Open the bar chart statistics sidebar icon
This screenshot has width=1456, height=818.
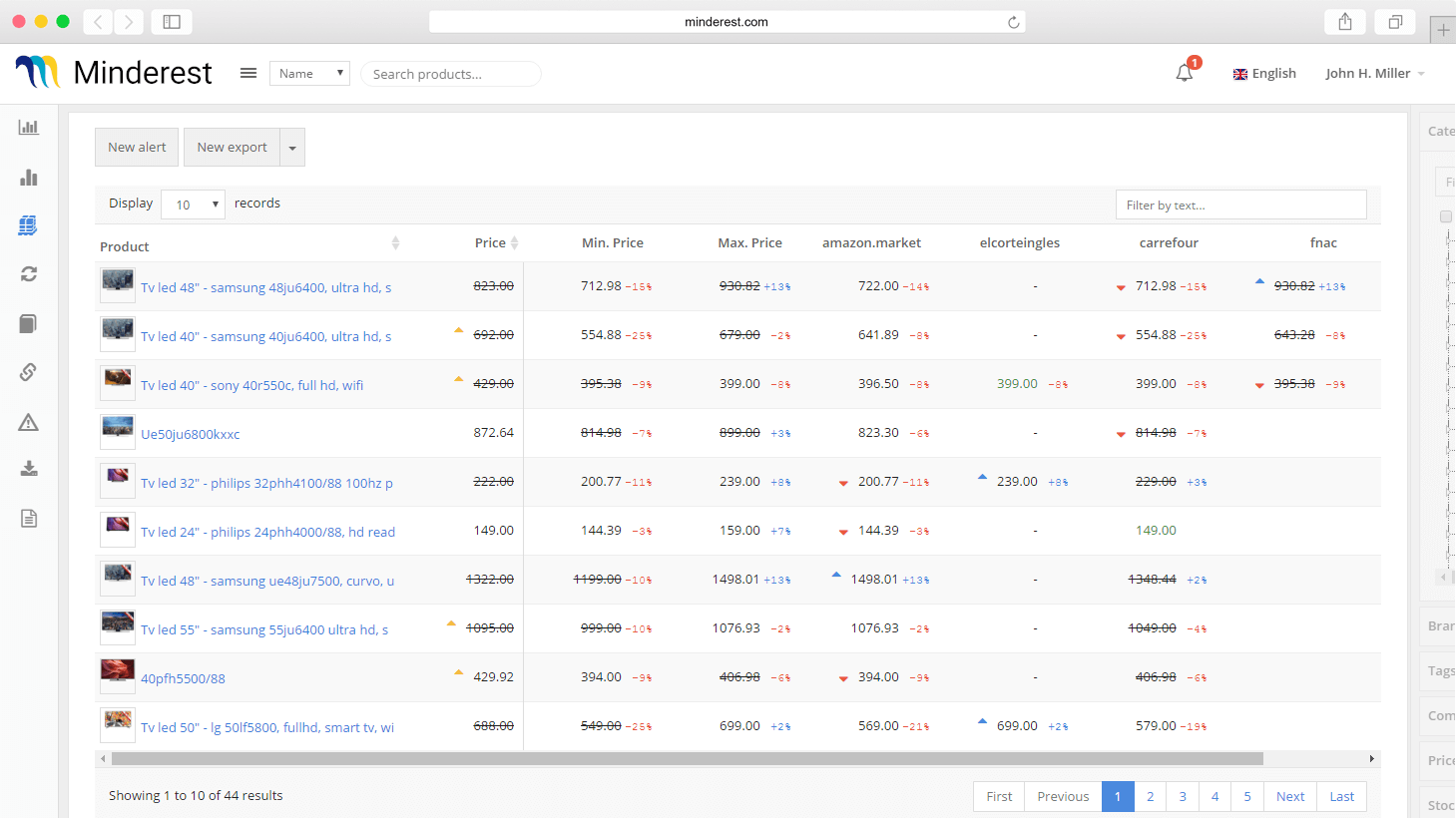point(29,177)
